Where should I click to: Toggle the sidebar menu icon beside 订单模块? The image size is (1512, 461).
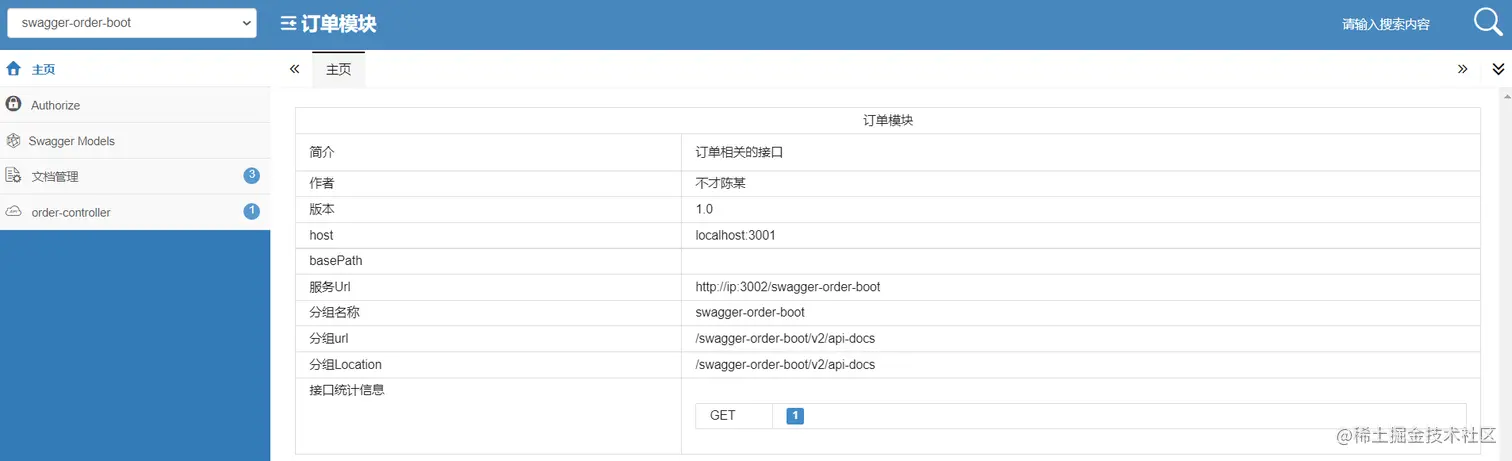point(288,24)
